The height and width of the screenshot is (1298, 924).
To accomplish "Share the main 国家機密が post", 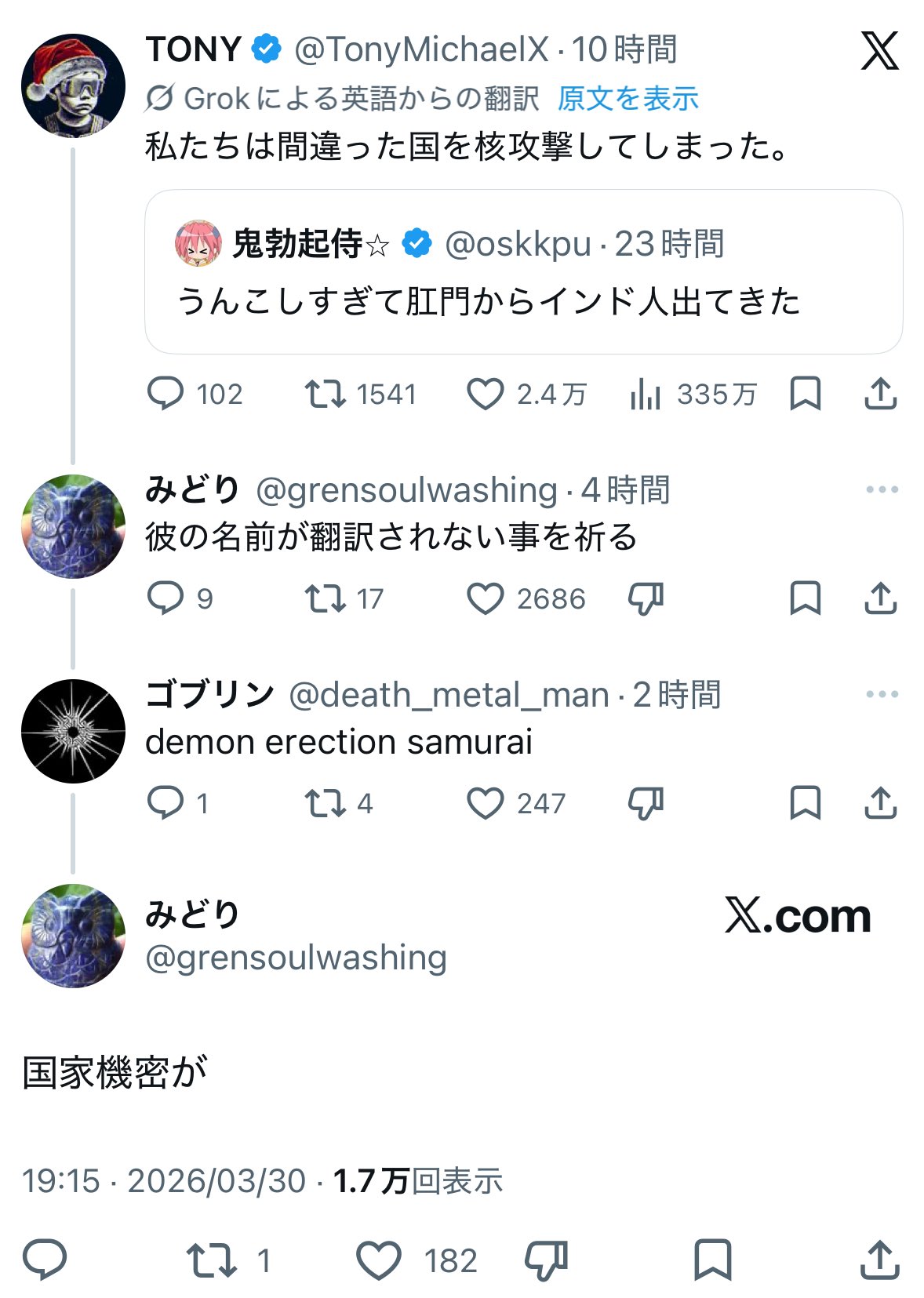I will click(879, 1260).
